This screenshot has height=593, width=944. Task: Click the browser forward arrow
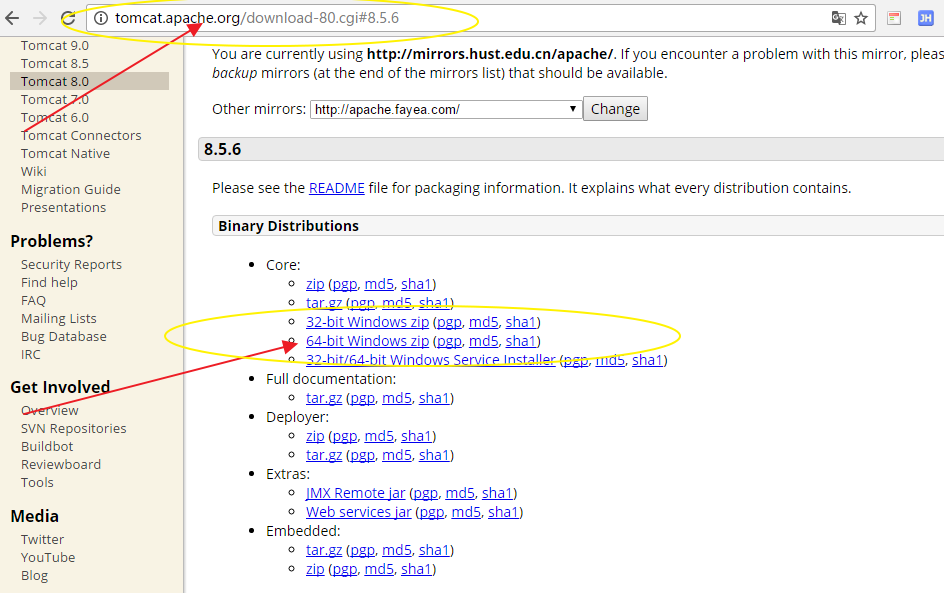tap(40, 18)
